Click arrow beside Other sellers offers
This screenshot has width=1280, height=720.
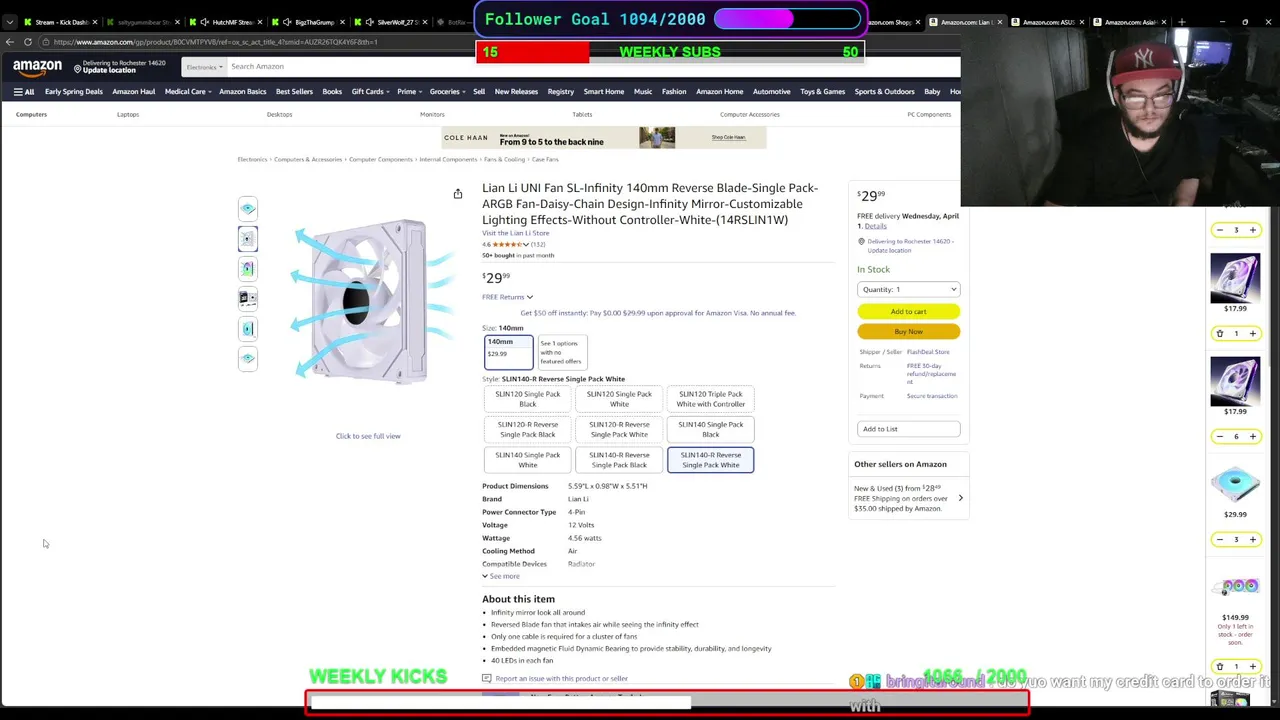point(960,498)
